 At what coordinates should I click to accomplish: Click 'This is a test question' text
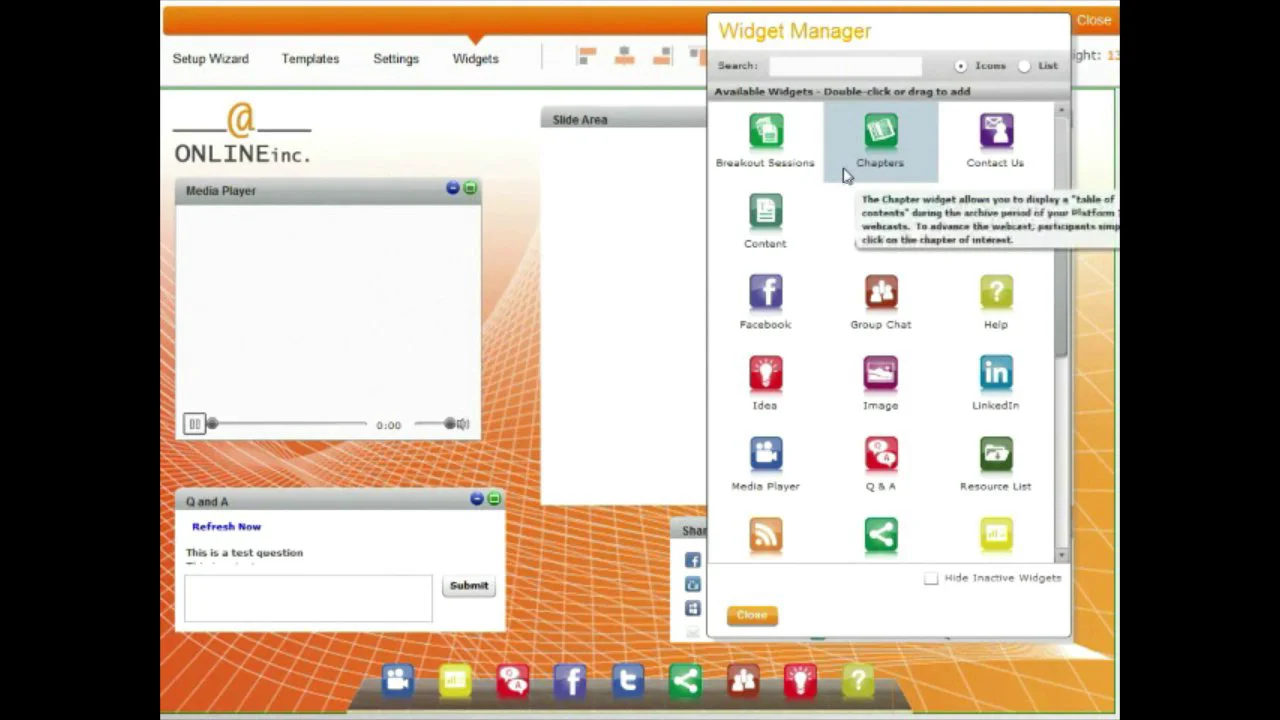[244, 553]
